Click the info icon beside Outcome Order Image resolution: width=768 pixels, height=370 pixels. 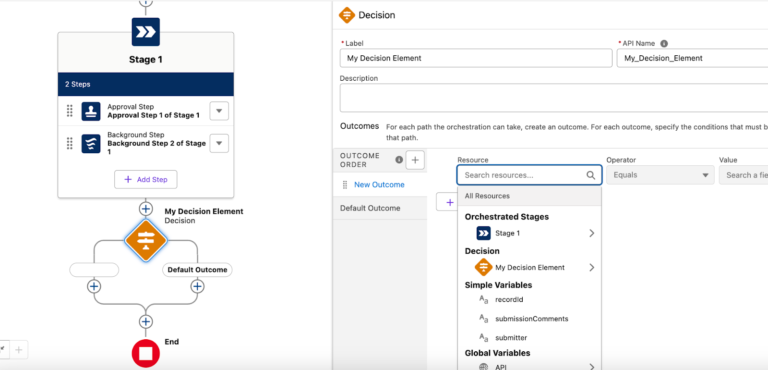[x=399, y=160]
